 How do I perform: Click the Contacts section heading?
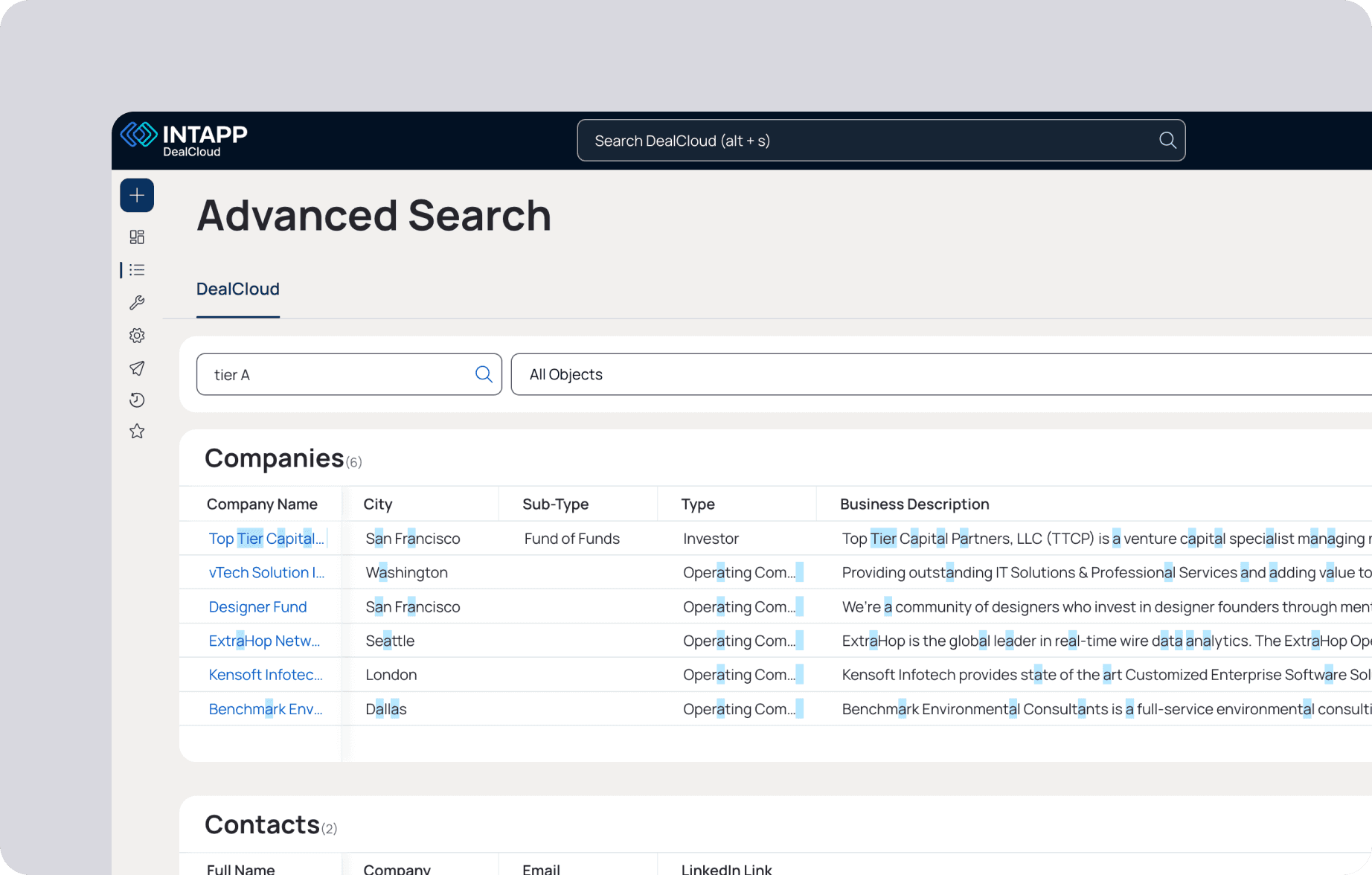coord(262,824)
